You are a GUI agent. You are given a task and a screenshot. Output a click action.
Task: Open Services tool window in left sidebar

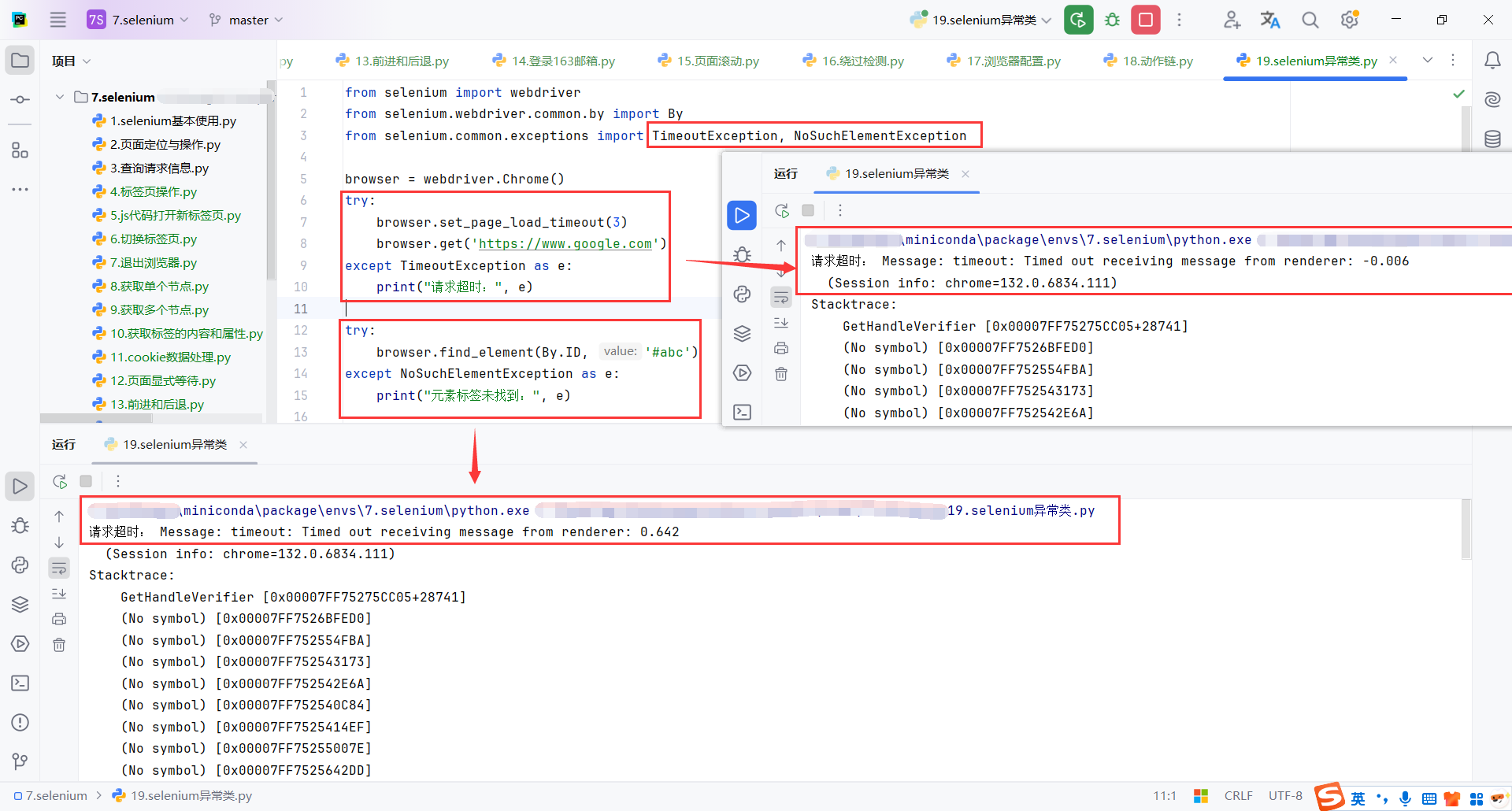click(20, 644)
